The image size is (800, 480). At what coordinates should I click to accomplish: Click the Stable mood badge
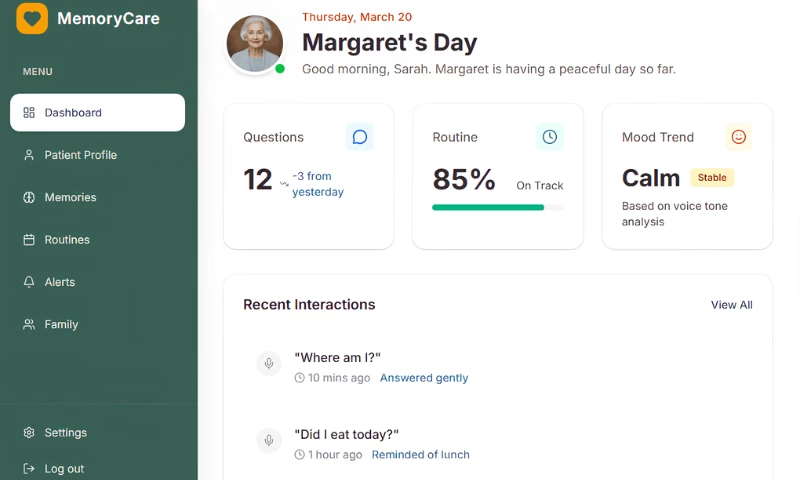pyautogui.click(x=712, y=178)
